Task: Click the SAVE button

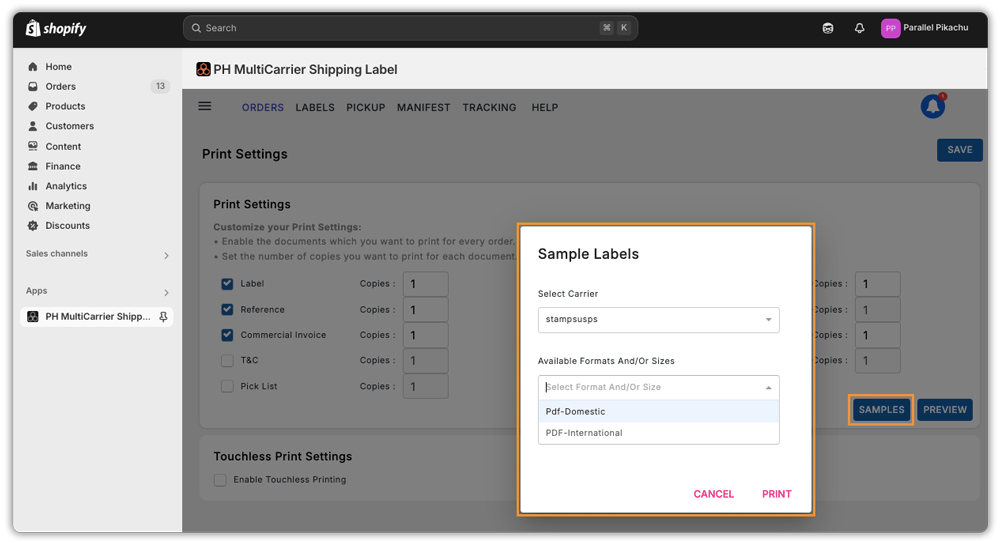Action: (x=959, y=150)
